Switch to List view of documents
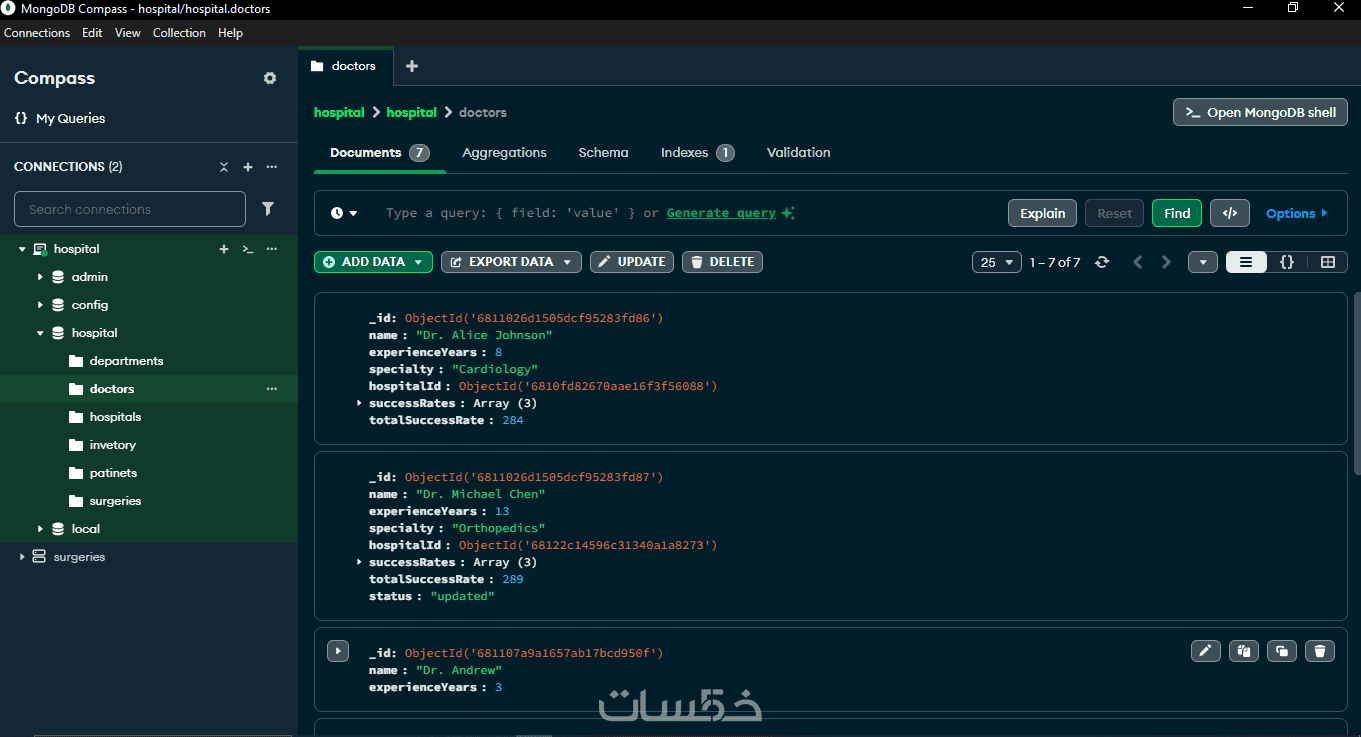The height and width of the screenshot is (737, 1361). pos(1246,262)
